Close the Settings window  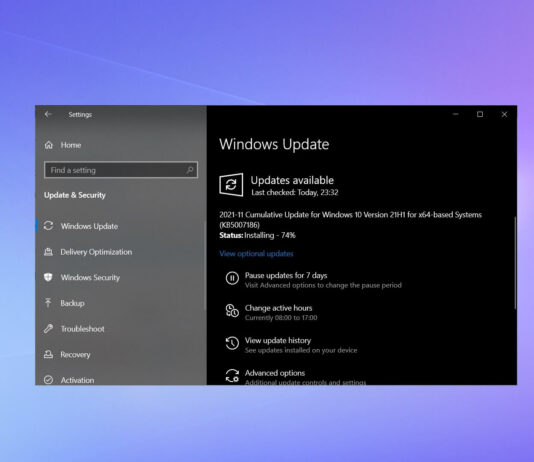coord(504,114)
